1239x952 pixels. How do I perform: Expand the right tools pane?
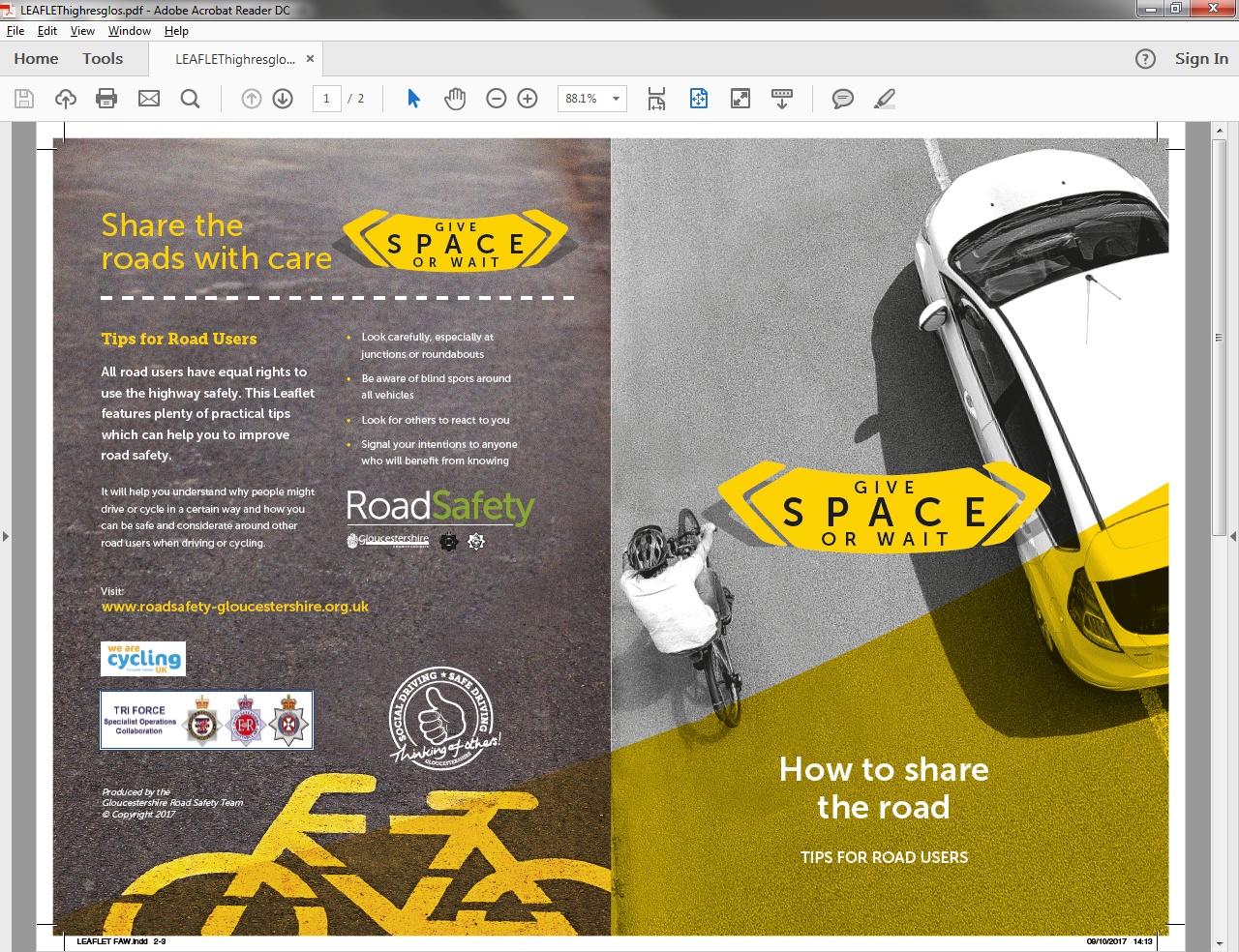(1232, 536)
